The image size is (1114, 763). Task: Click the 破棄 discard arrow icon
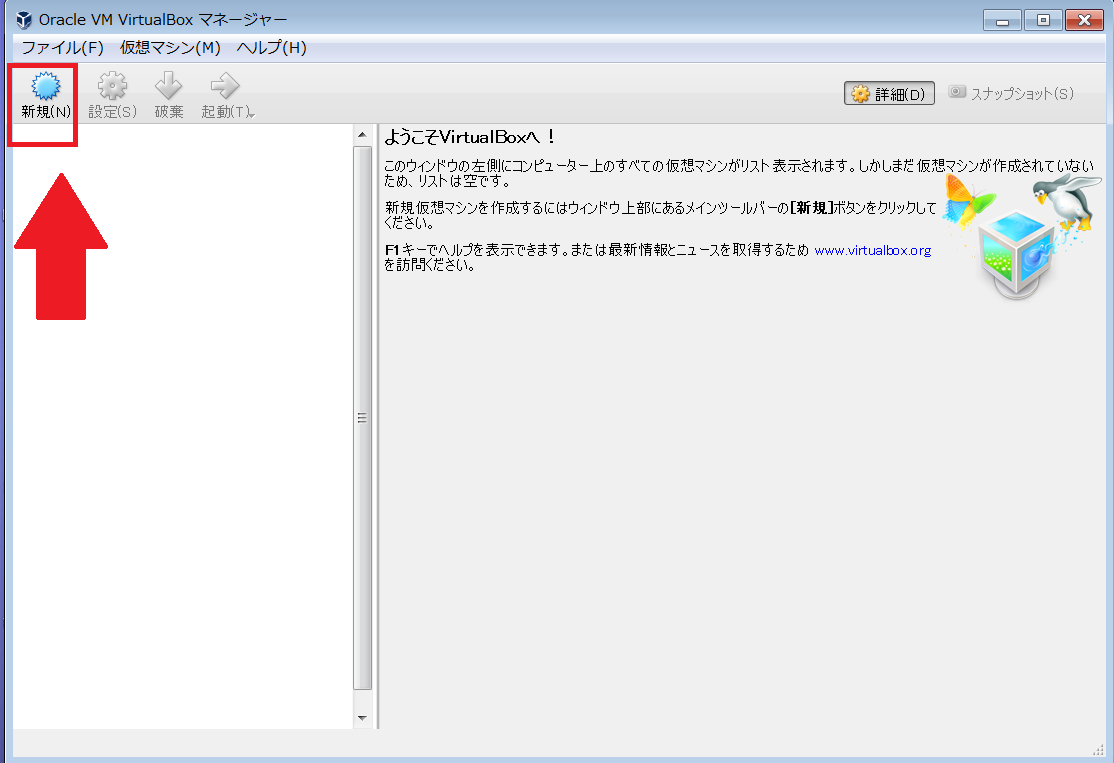[x=168, y=86]
